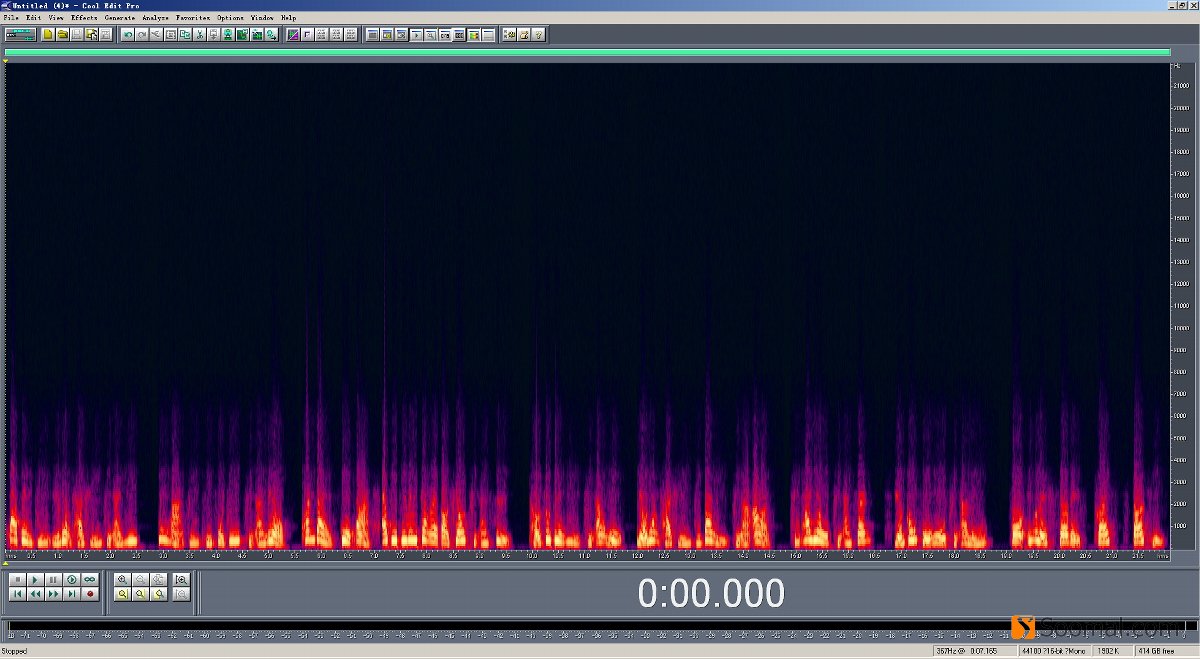Click the Save file toolbar icon
The image size is (1200, 659).
coord(76,34)
